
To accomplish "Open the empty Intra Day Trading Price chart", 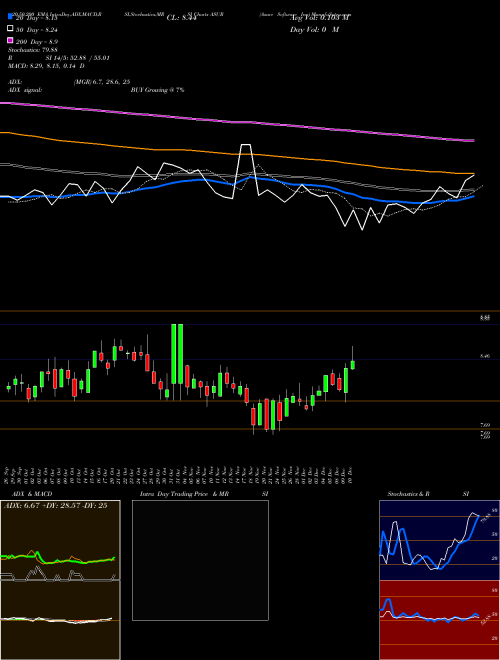I will tap(200, 560).
